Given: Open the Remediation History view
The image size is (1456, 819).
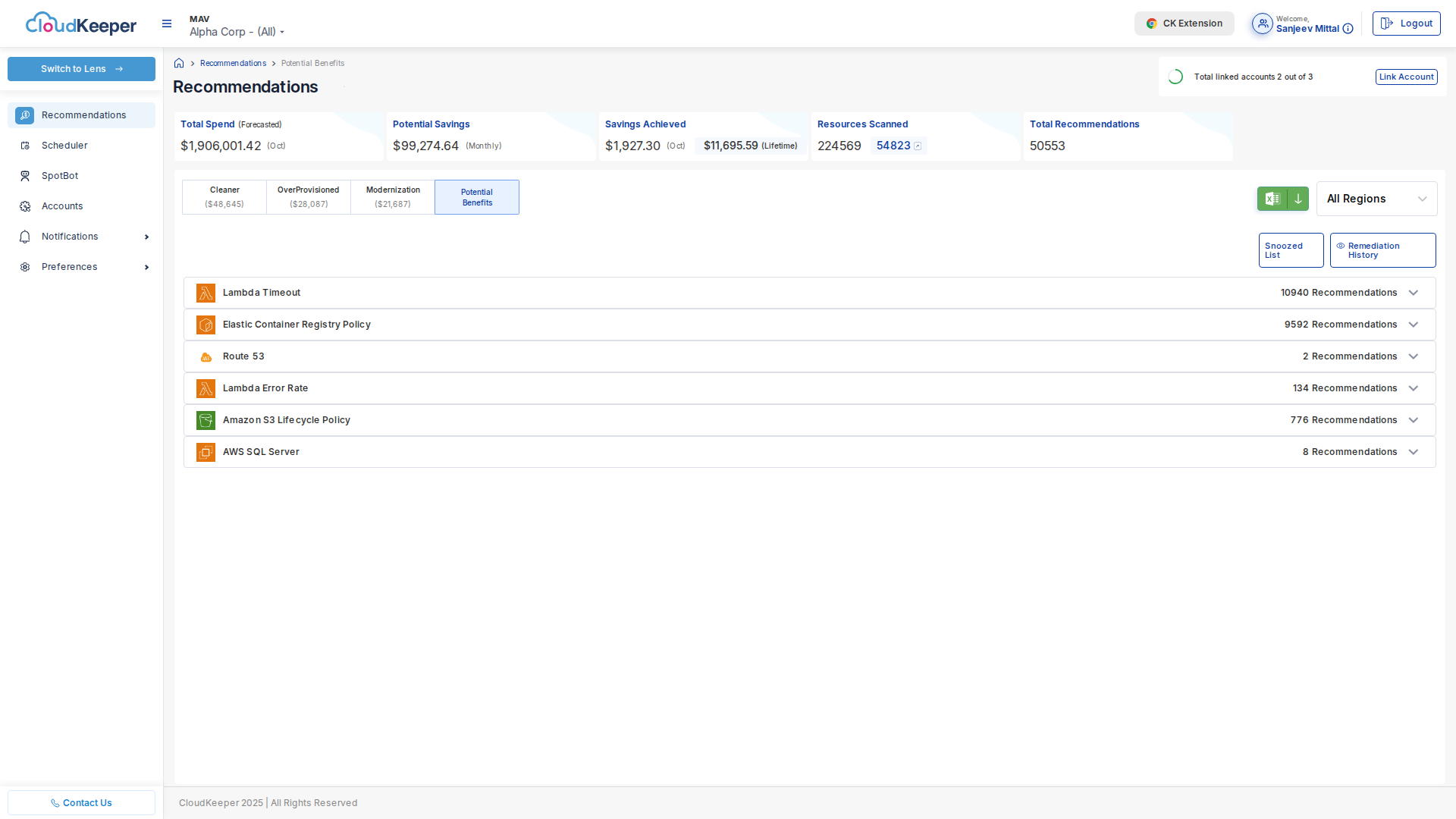Looking at the screenshot, I should (x=1382, y=250).
